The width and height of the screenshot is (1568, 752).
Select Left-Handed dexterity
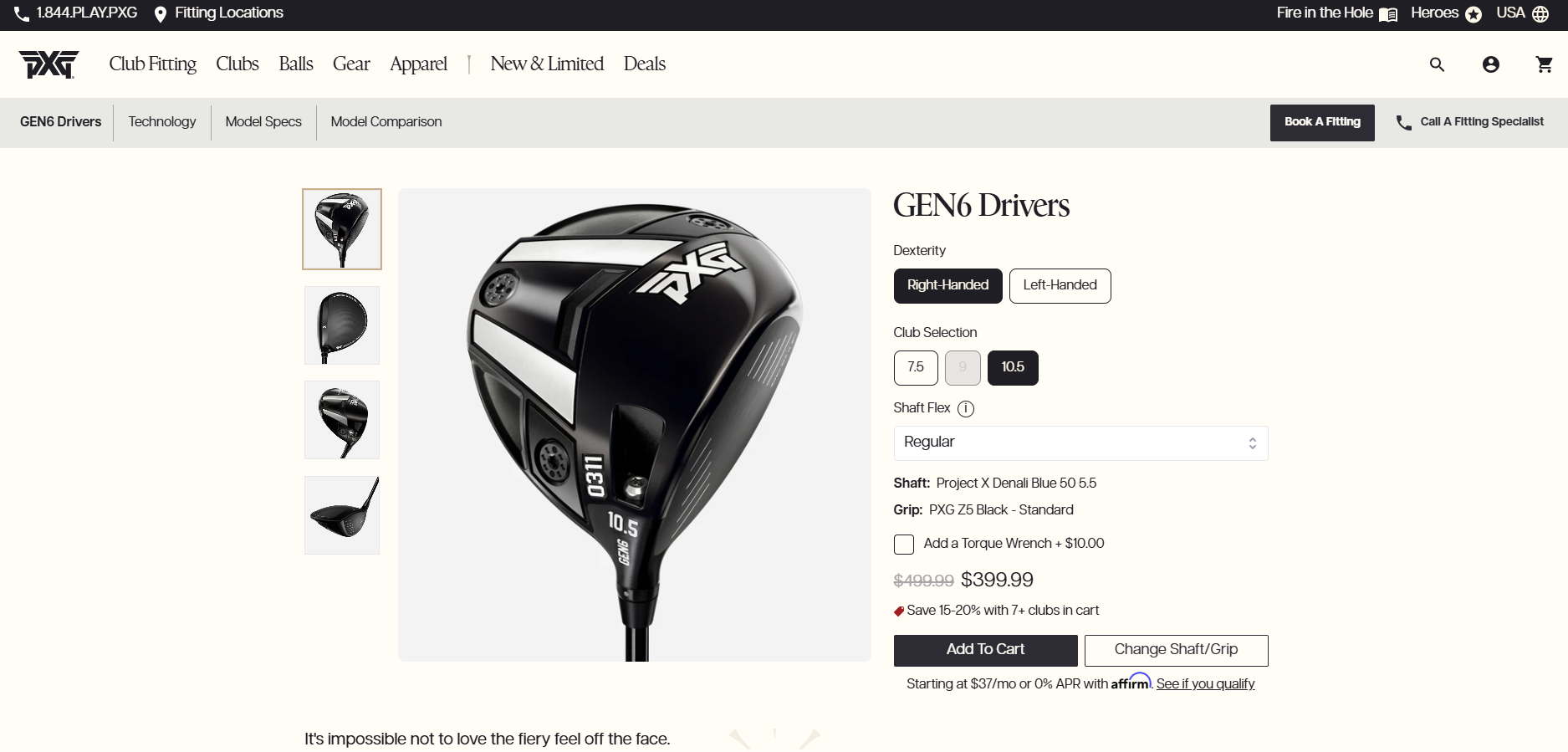click(1060, 286)
